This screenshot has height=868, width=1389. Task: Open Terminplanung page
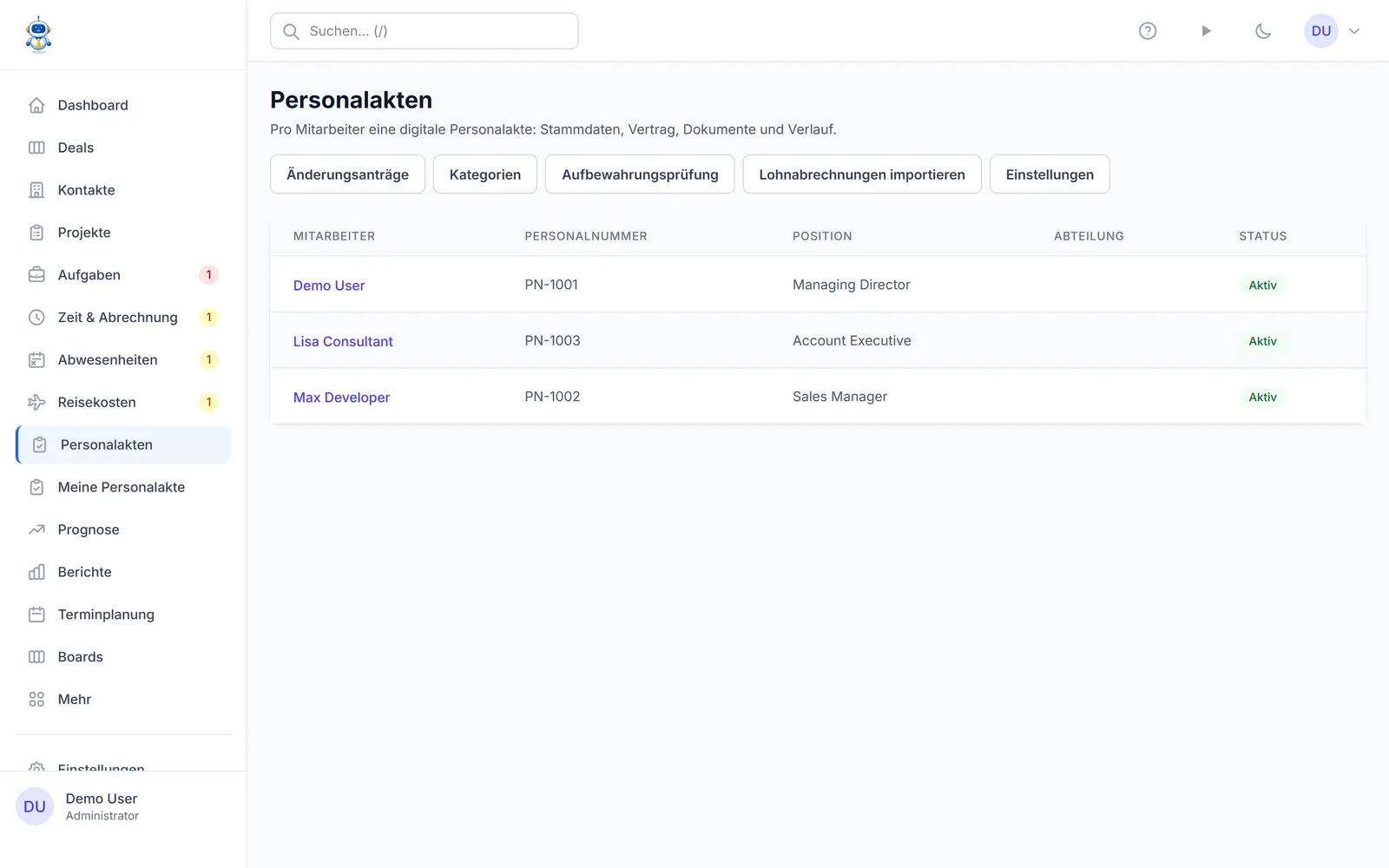[123, 615]
